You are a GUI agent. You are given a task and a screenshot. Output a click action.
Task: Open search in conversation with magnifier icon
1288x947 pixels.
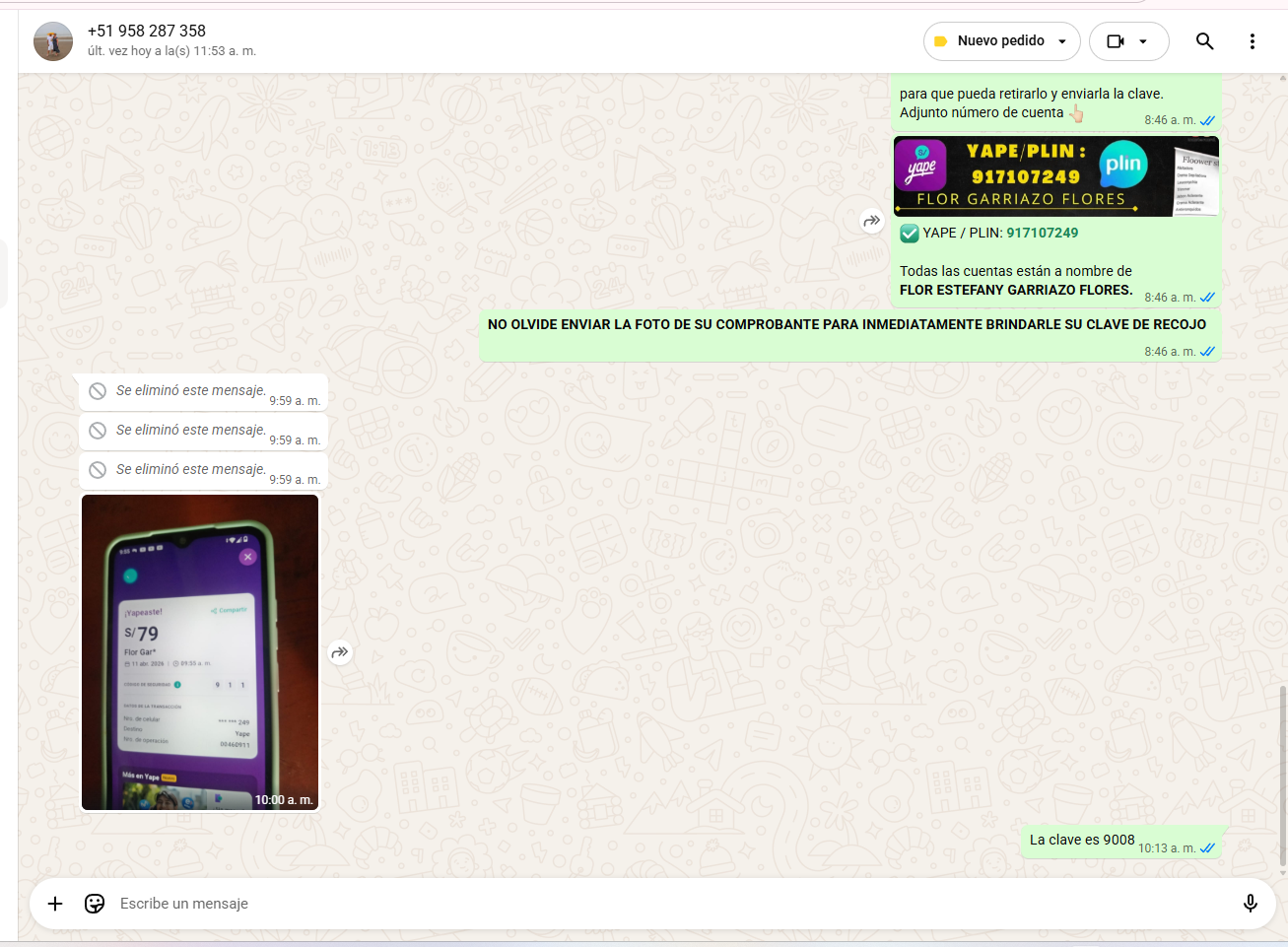pyautogui.click(x=1204, y=41)
